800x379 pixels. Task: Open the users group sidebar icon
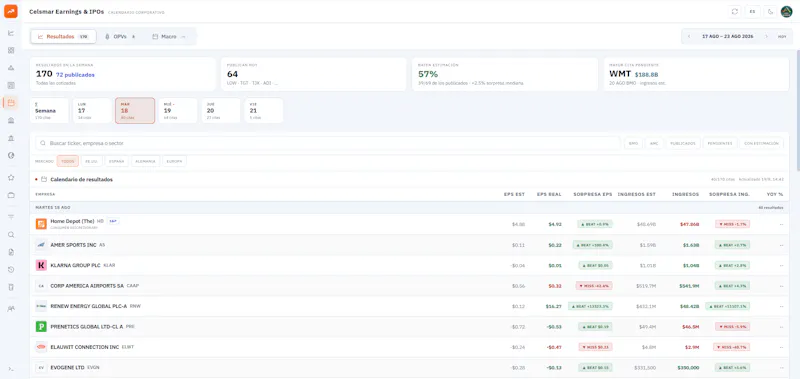[11, 309]
